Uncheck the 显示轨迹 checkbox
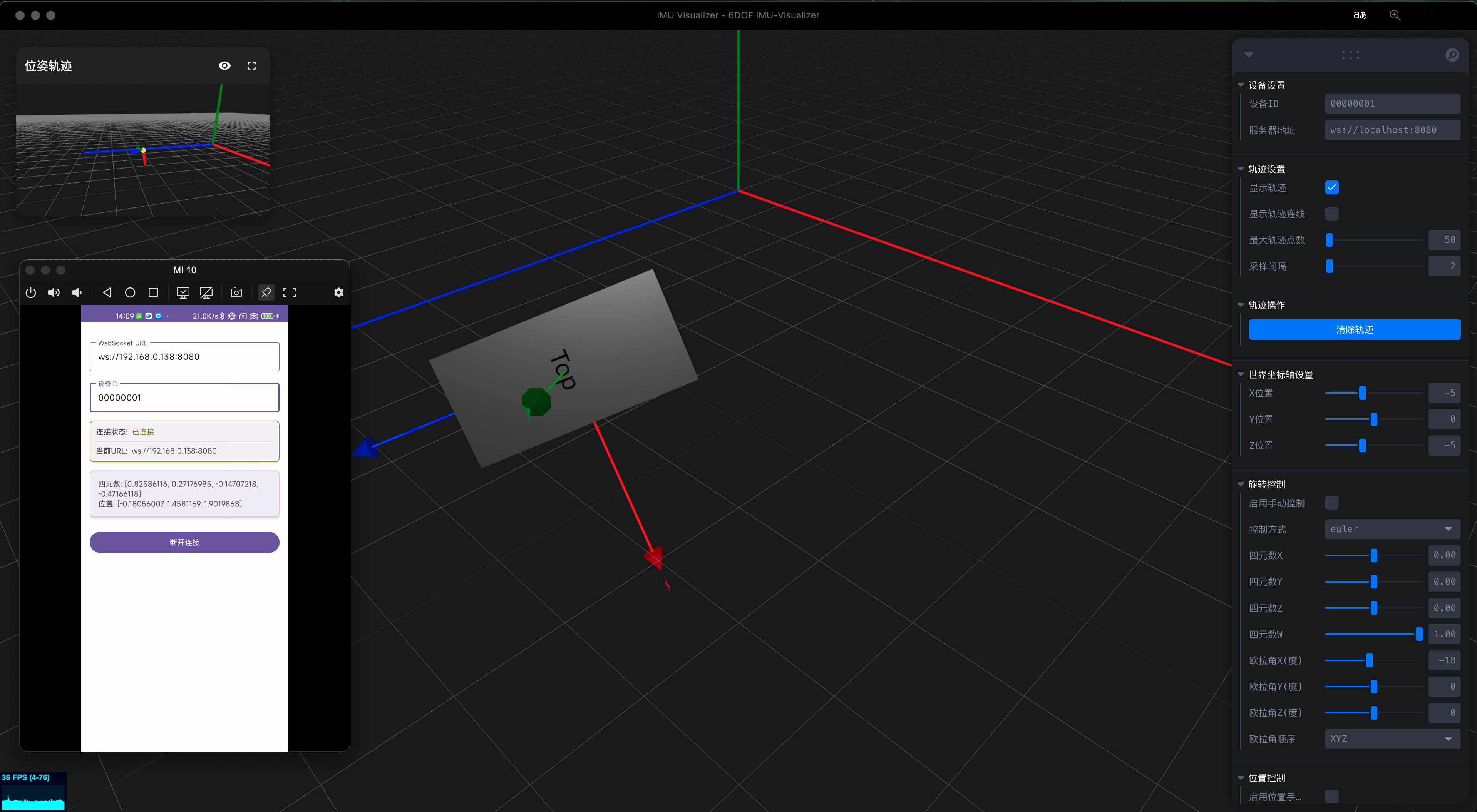This screenshot has width=1477, height=812. [1332, 187]
